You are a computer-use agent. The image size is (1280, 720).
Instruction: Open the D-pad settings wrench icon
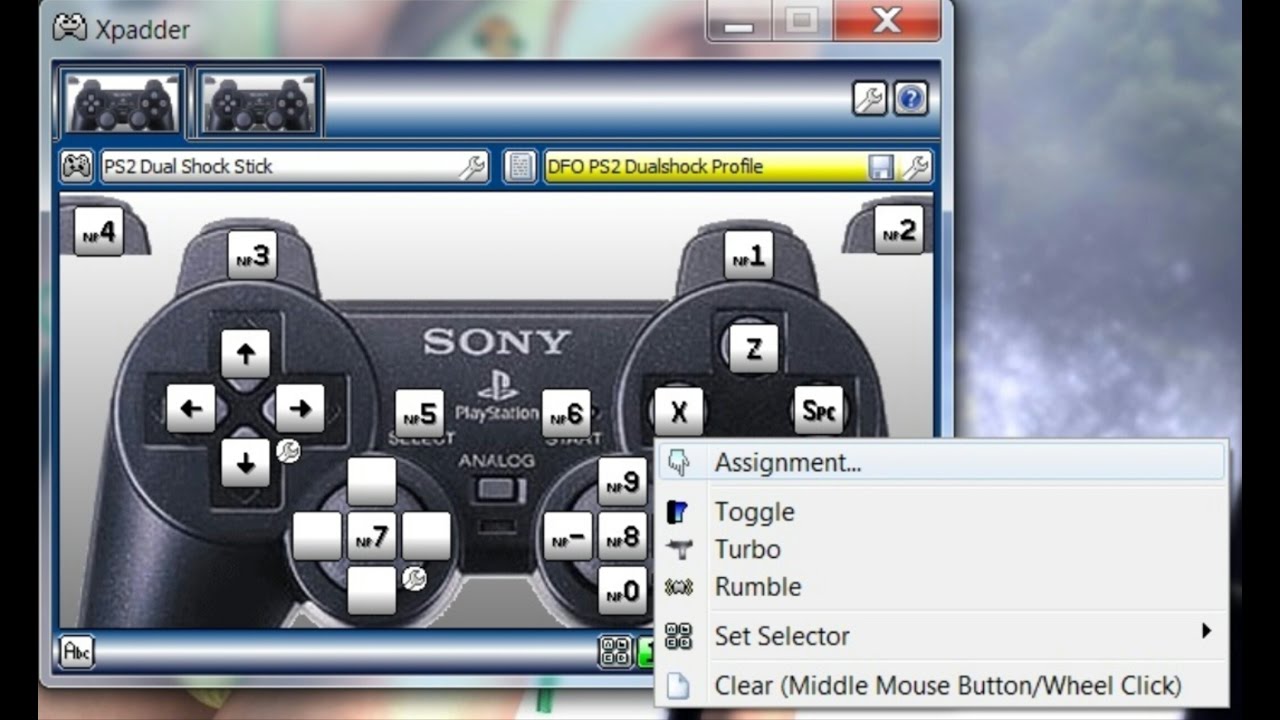pos(287,451)
